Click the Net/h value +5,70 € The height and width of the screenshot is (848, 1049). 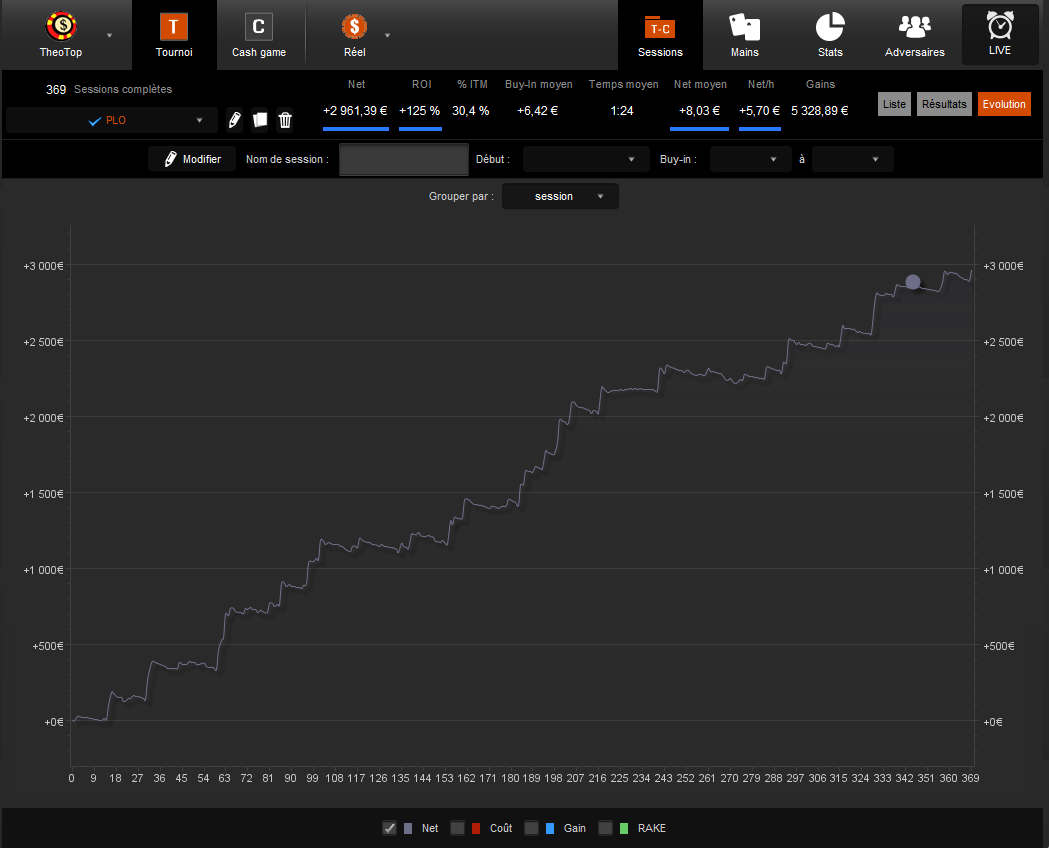pyautogui.click(x=759, y=111)
